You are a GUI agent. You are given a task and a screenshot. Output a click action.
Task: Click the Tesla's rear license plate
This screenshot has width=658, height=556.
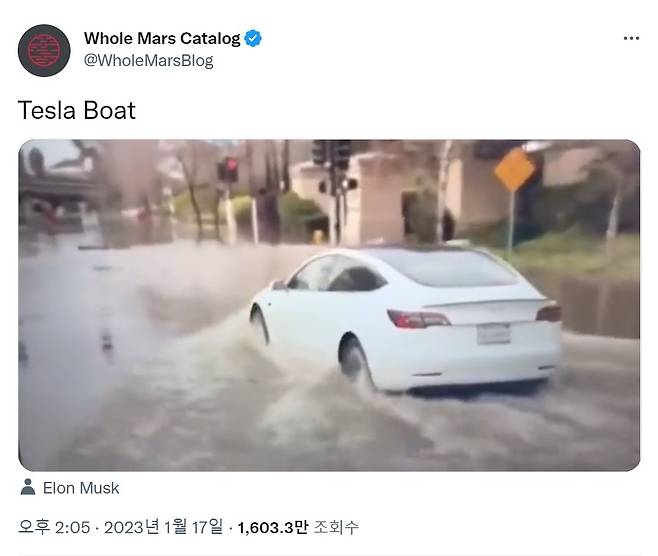[494, 334]
